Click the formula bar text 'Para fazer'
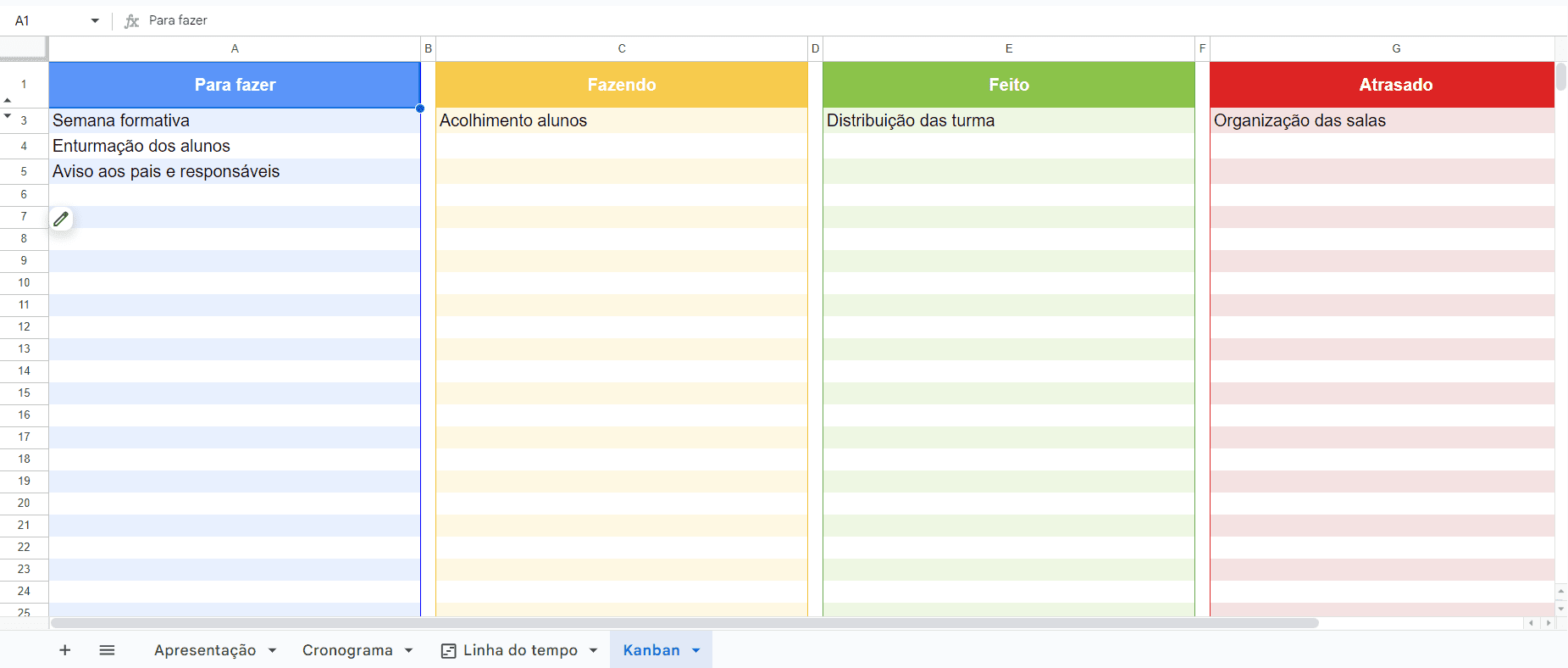This screenshot has width=1568, height=668. click(x=178, y=20)
